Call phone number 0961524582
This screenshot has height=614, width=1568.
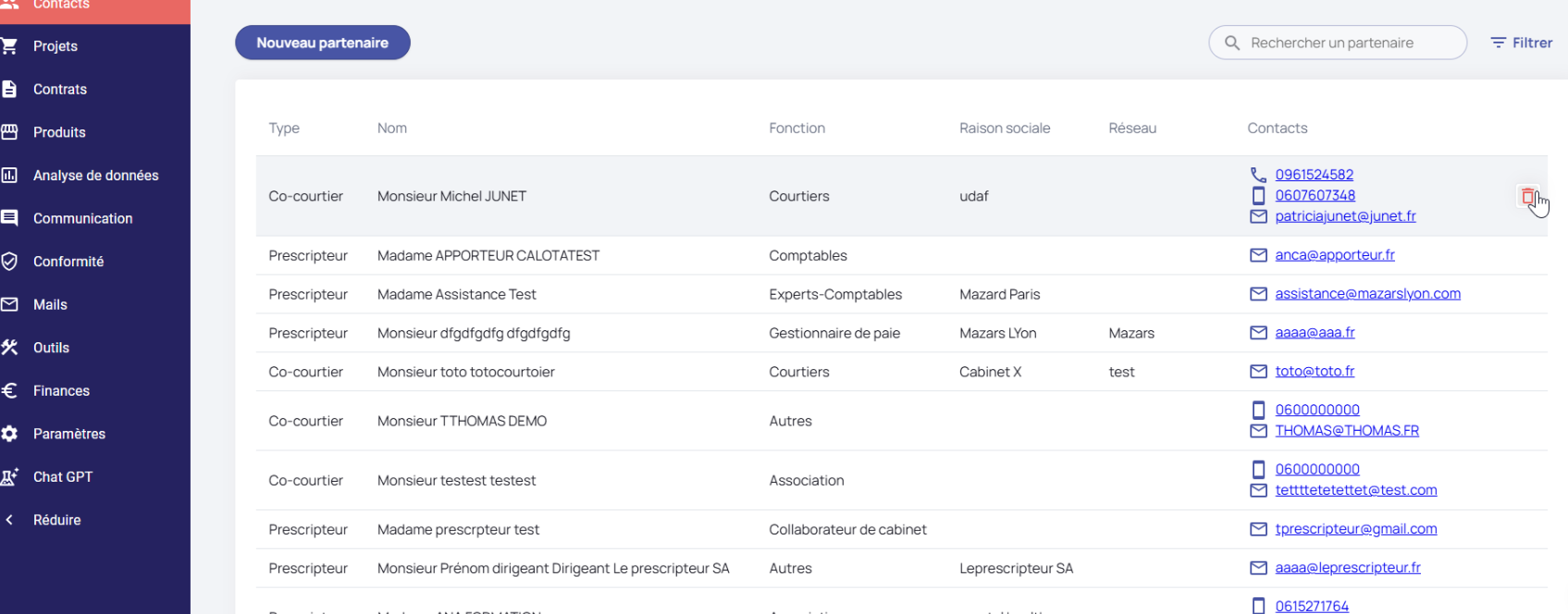tap(1314, 175)
